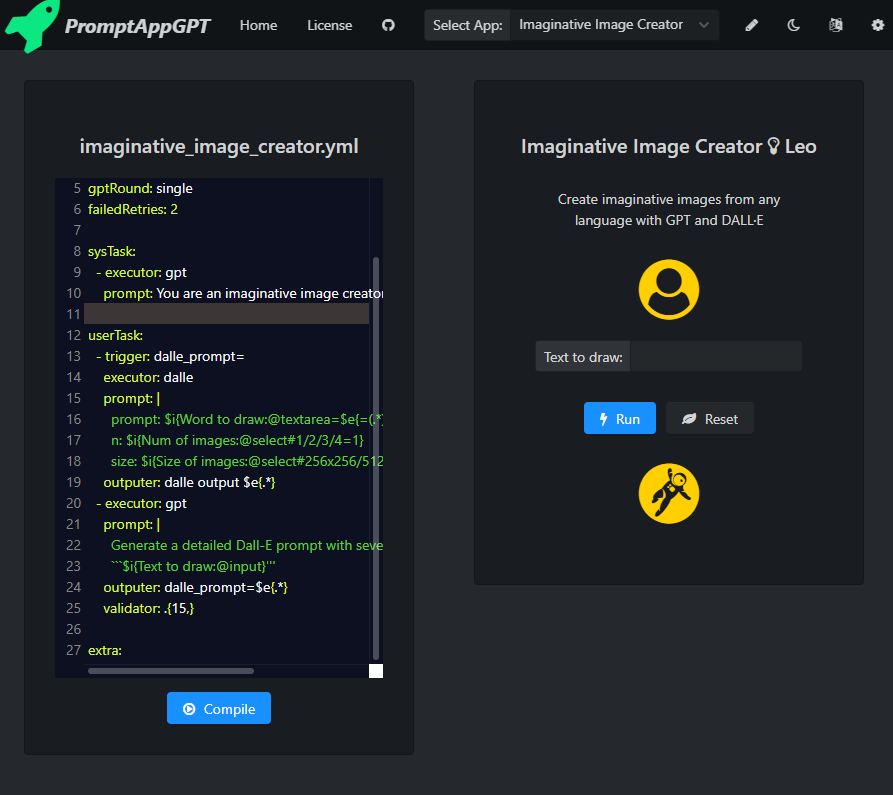Compile the imaginative_image_creator.yml script
This screenshot has height=795, width=893.
[218, 708]
